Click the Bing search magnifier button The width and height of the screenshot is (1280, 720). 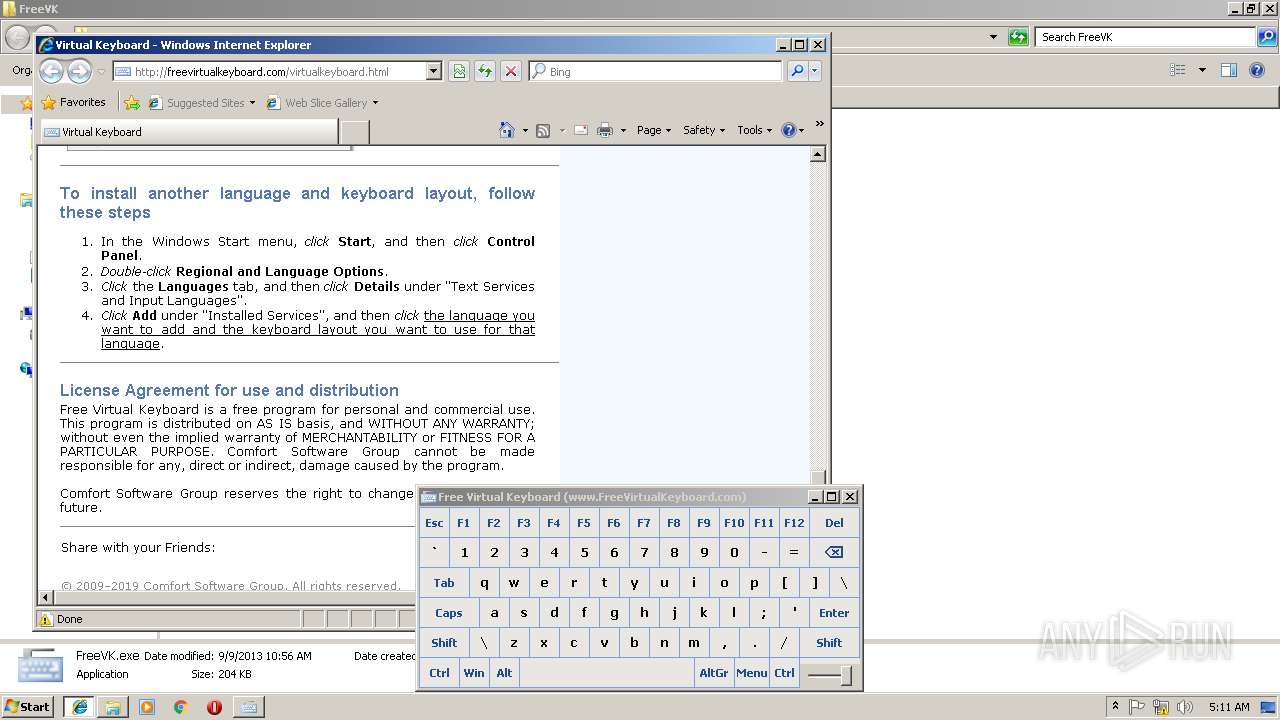[x=797, y=71]
